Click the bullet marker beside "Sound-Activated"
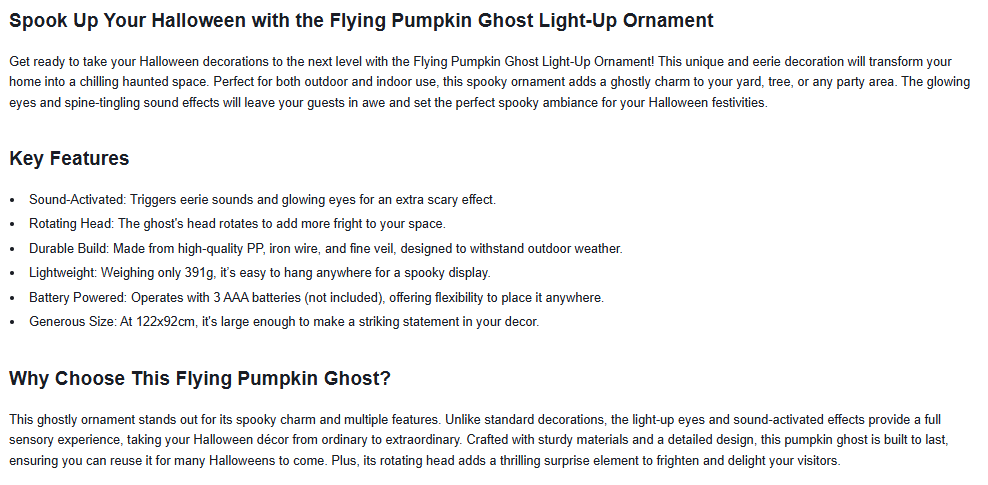Image resolution: width=988 pixels, height=485 pixels. 12,200
